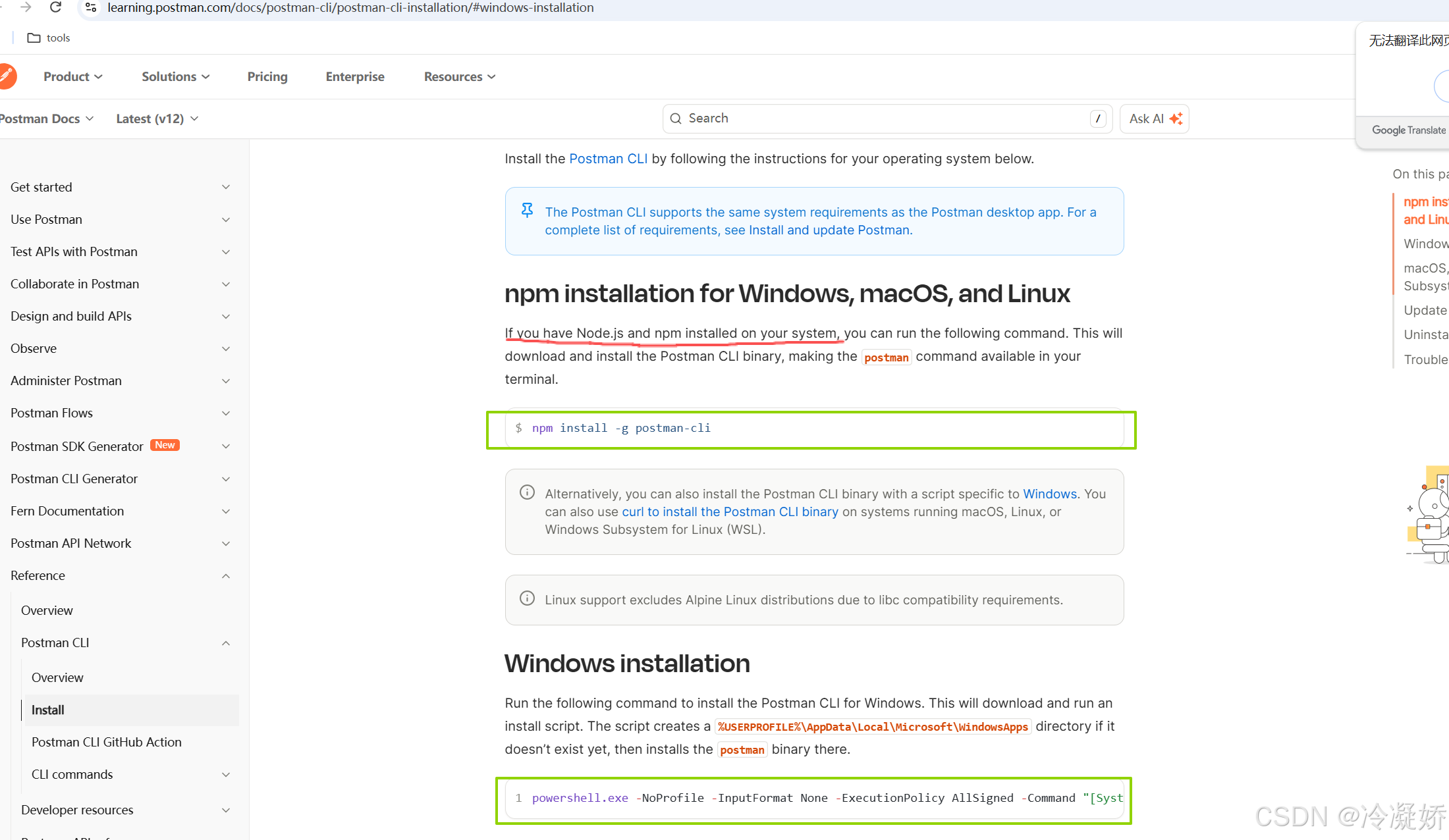This screenshot has width=1449, height=840.
Task: Open the Product menu
Action: tap(73, 77)
